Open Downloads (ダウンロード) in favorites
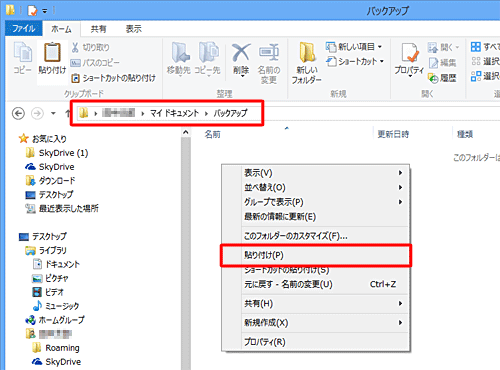This screenshot has height=370, width=500. click(50, 181)
